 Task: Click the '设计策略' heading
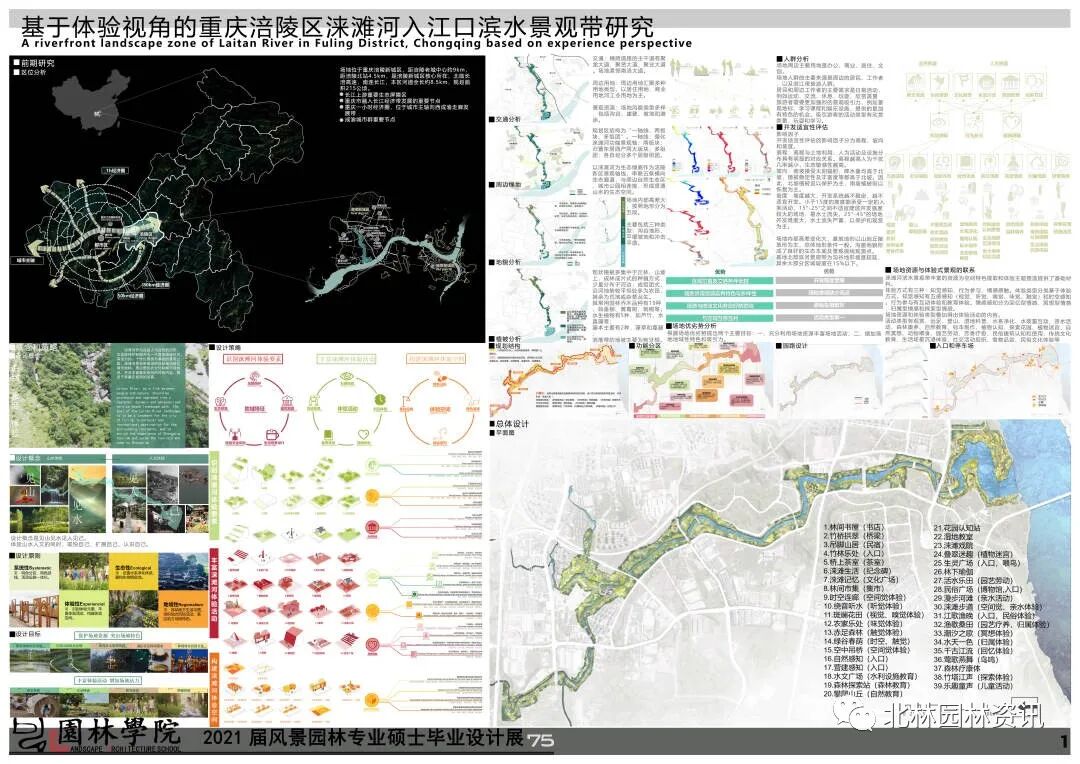[x=226, y=348]
